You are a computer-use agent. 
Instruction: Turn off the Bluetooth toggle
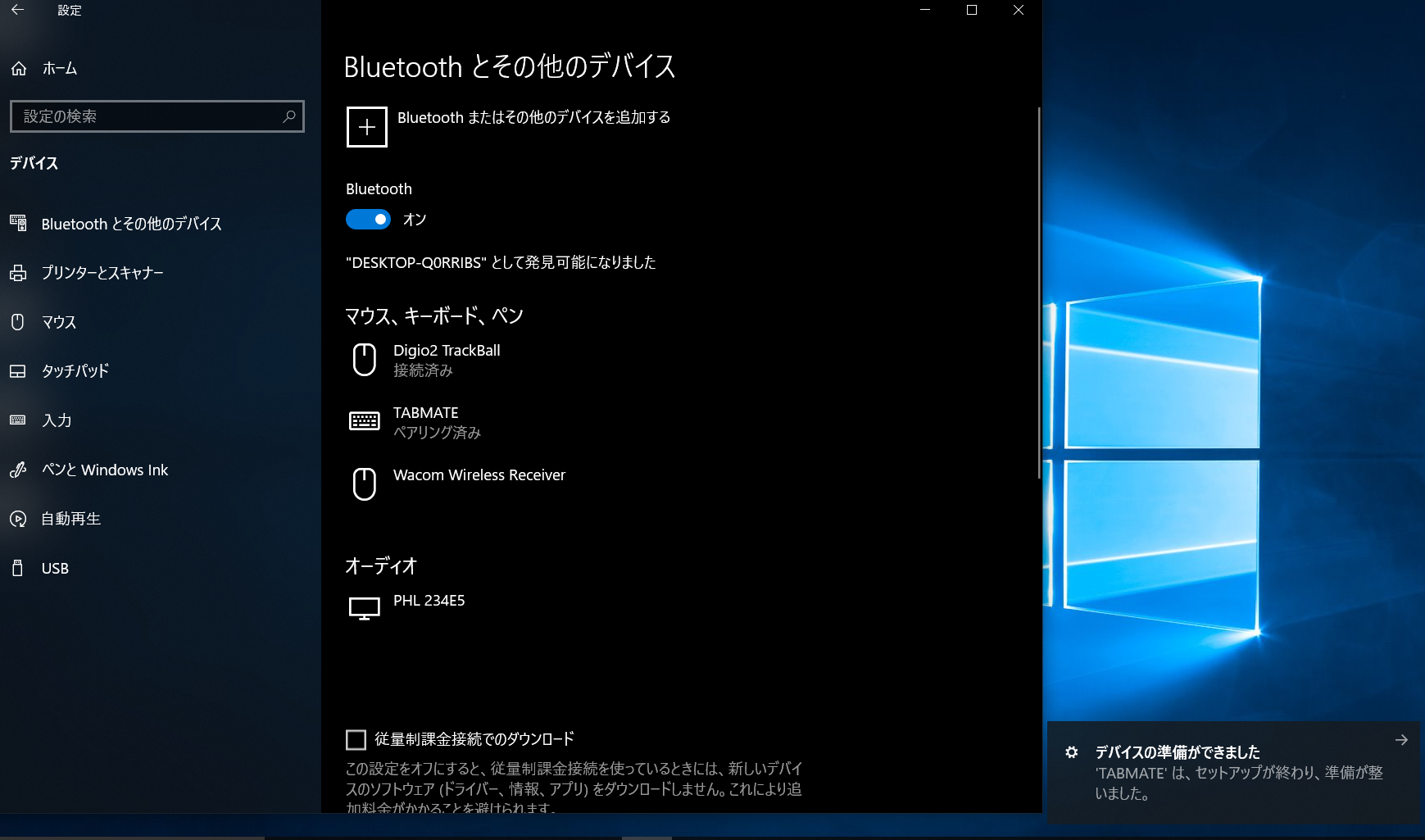pos(368,220)
